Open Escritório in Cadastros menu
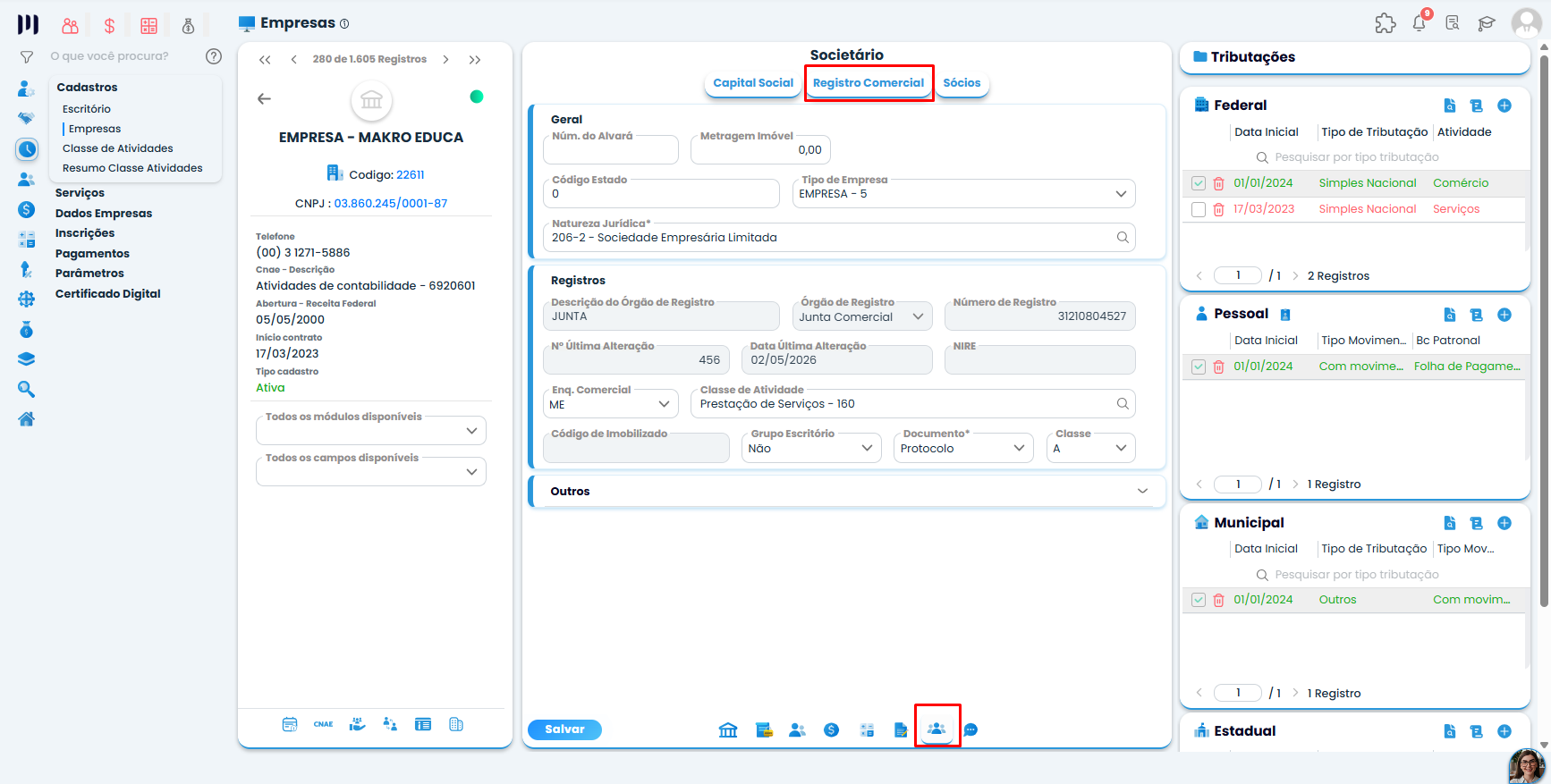 87,109
